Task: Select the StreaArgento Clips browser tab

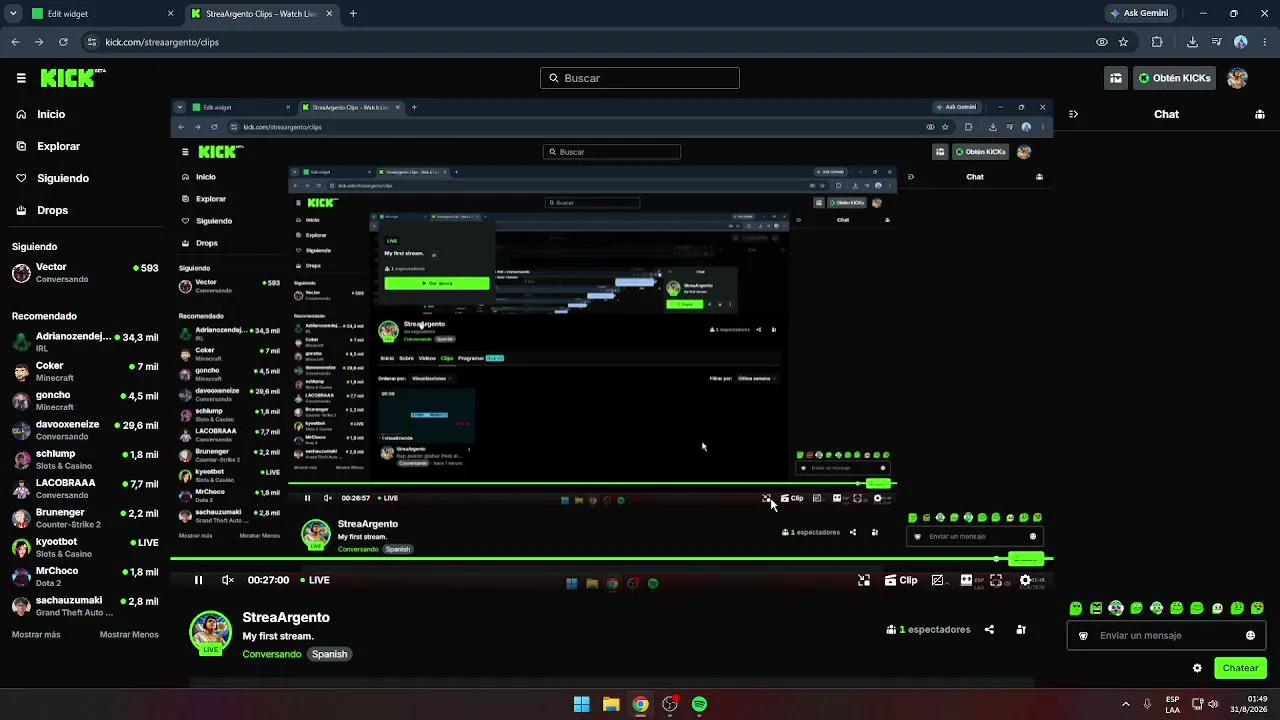Action: [x=260, y=14]
